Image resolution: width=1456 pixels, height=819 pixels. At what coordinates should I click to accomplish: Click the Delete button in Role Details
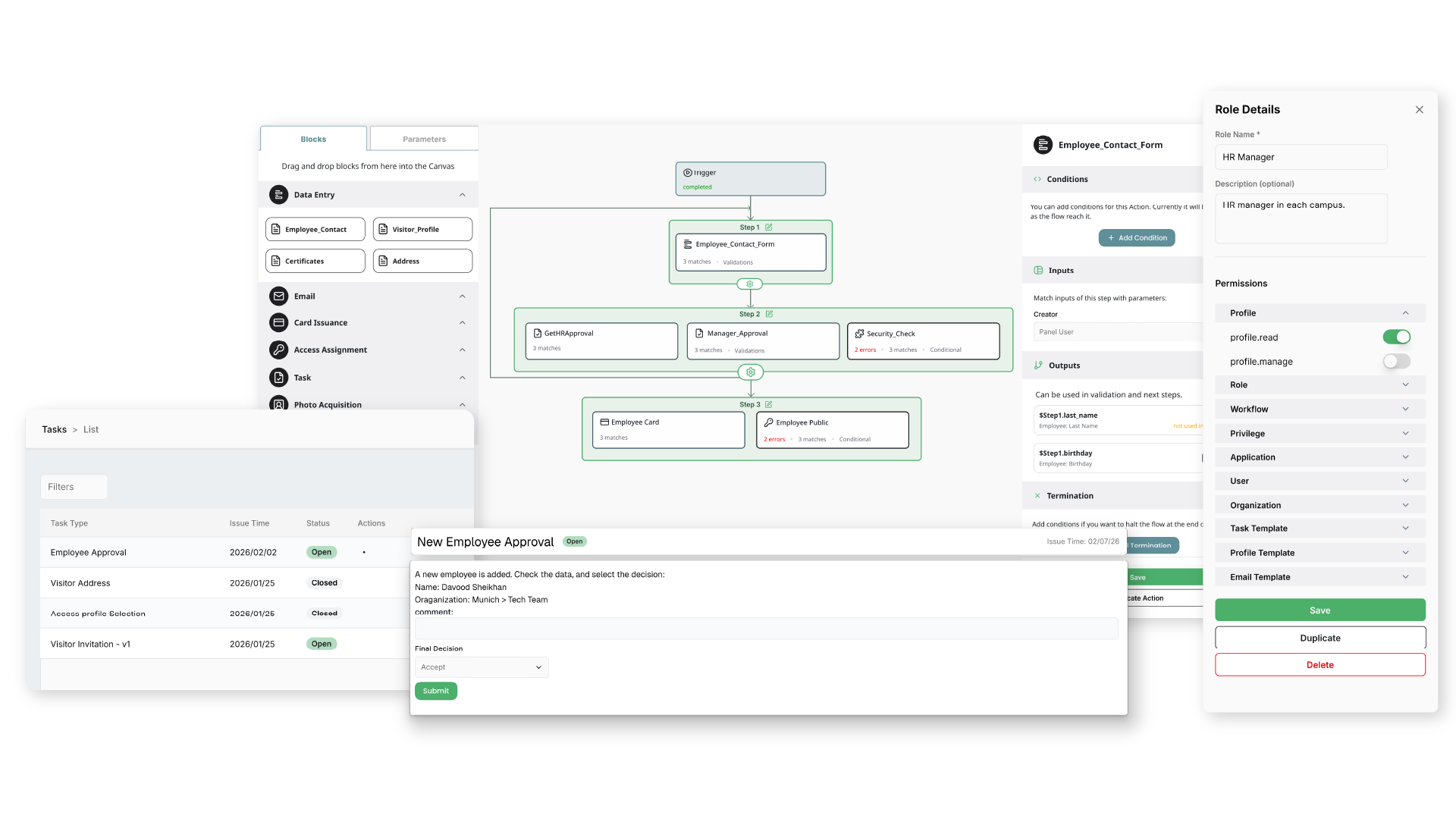coord(1319,664)
